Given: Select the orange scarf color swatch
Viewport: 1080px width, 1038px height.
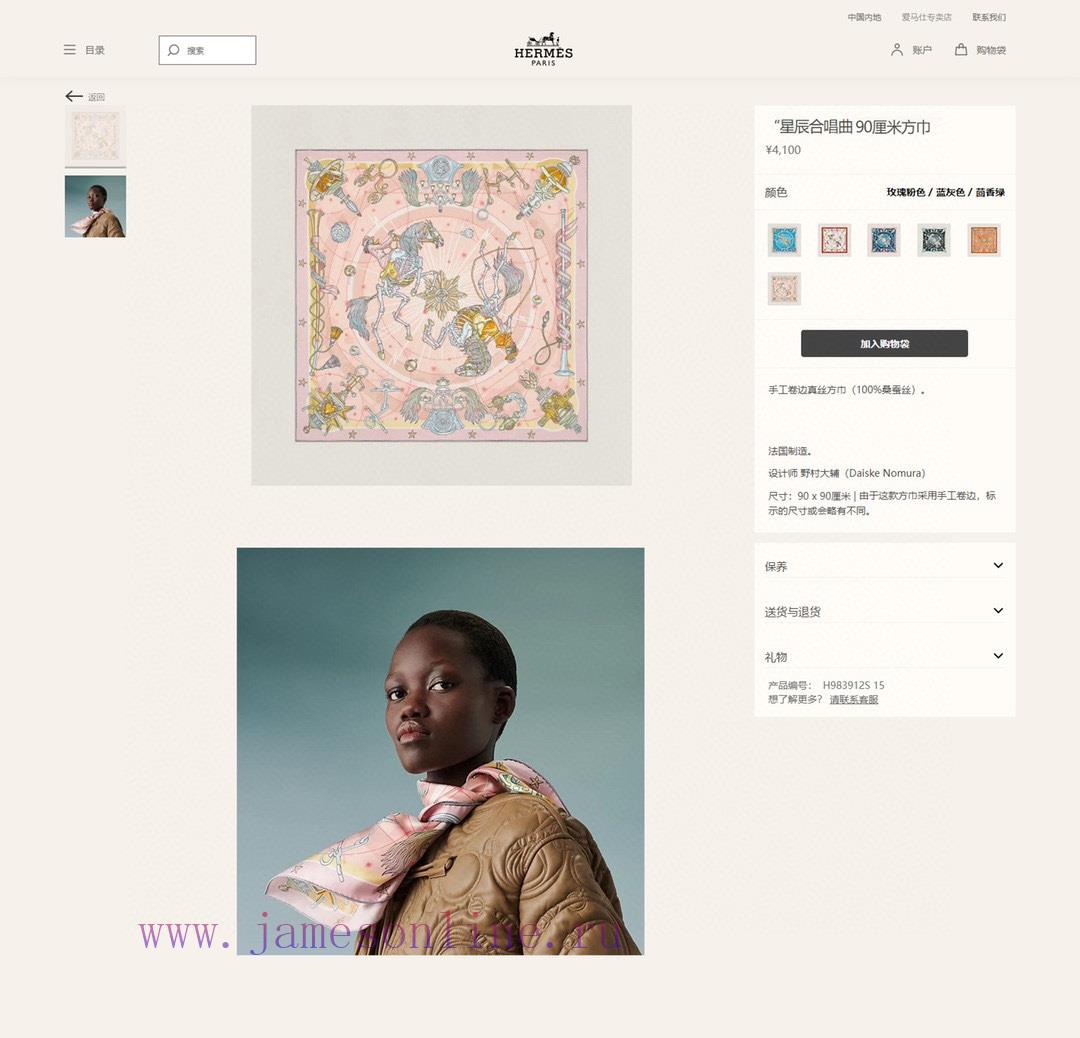Looking at the screenshot, I should click(984, 240).
